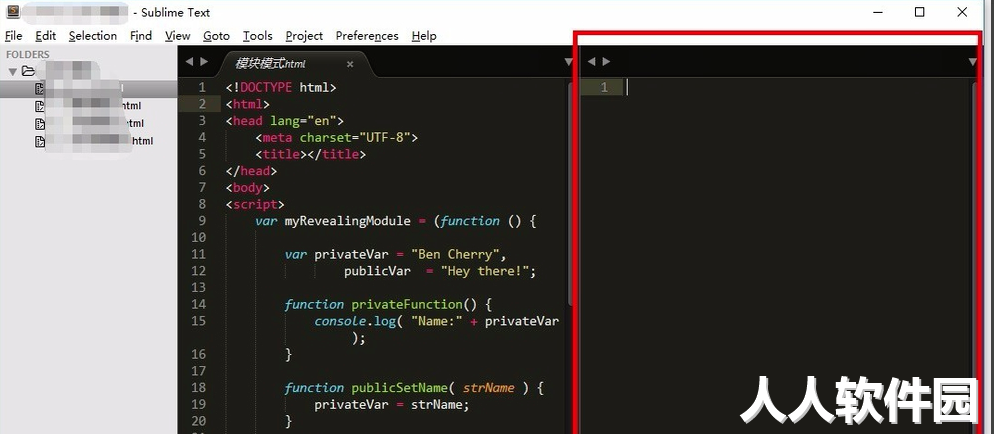Viewport: 994px width, 434px height.
Task: Open the Find menu
Action: [141, 36]
